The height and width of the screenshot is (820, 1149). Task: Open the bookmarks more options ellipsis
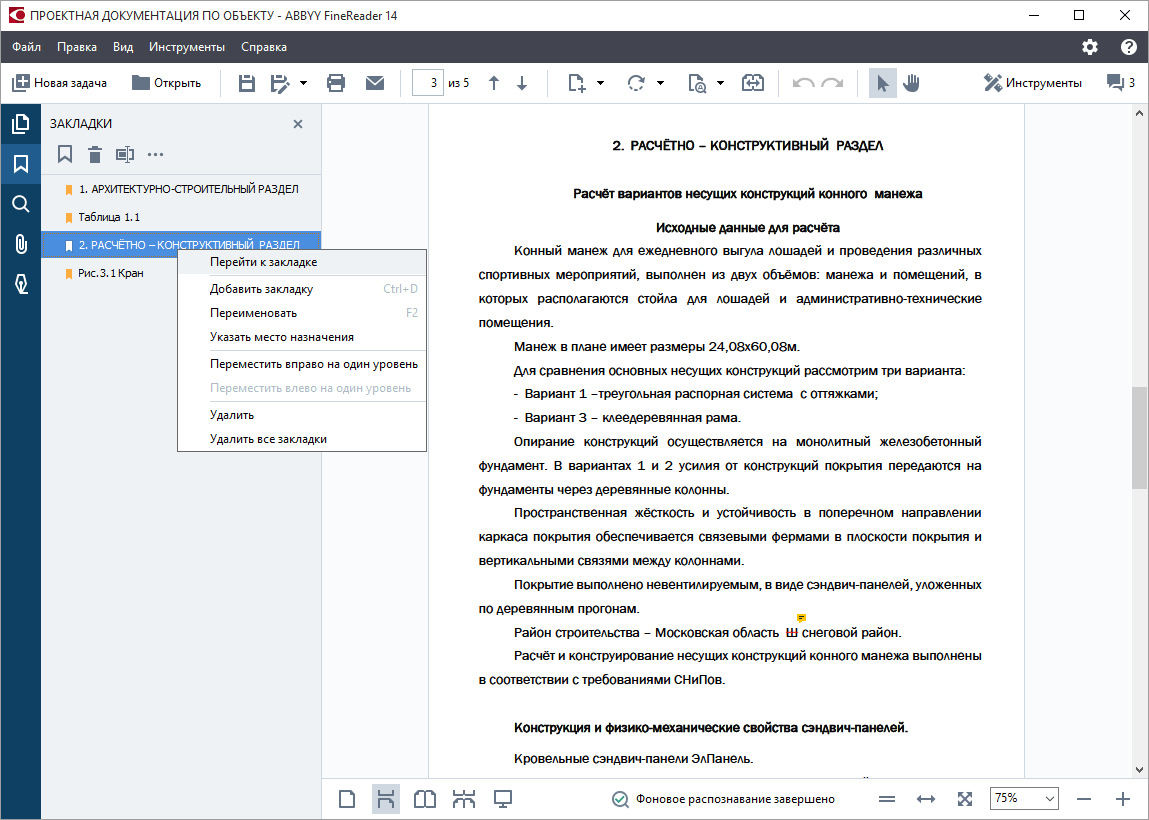[x=155, y=154]
